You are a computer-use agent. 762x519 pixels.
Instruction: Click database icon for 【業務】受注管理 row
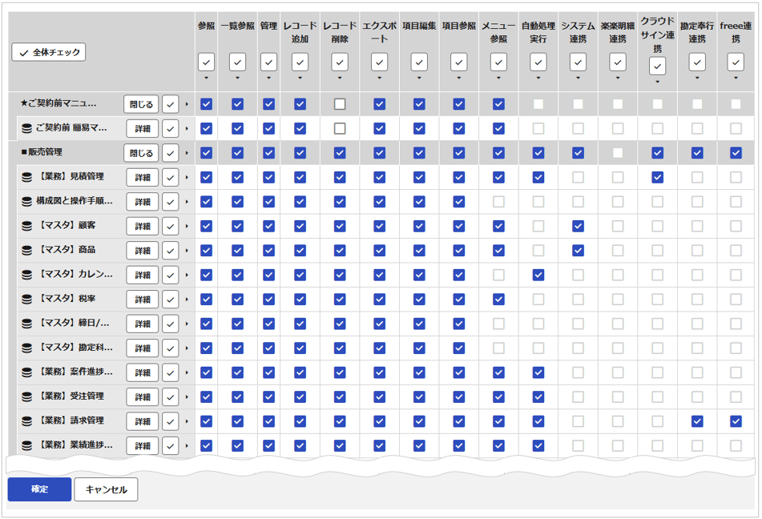click(27, 397)
